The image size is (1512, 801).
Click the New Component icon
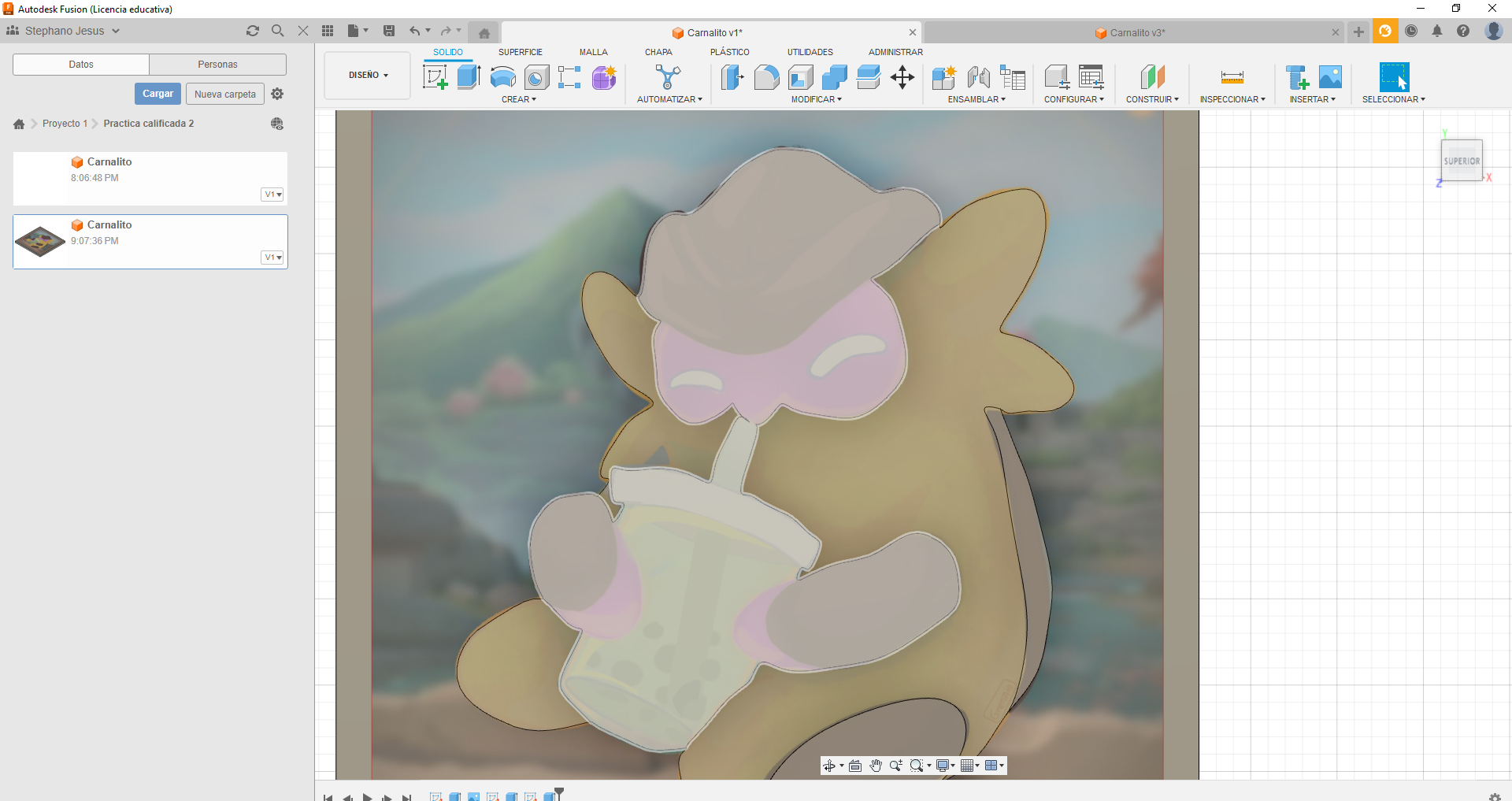coord(944,77)
